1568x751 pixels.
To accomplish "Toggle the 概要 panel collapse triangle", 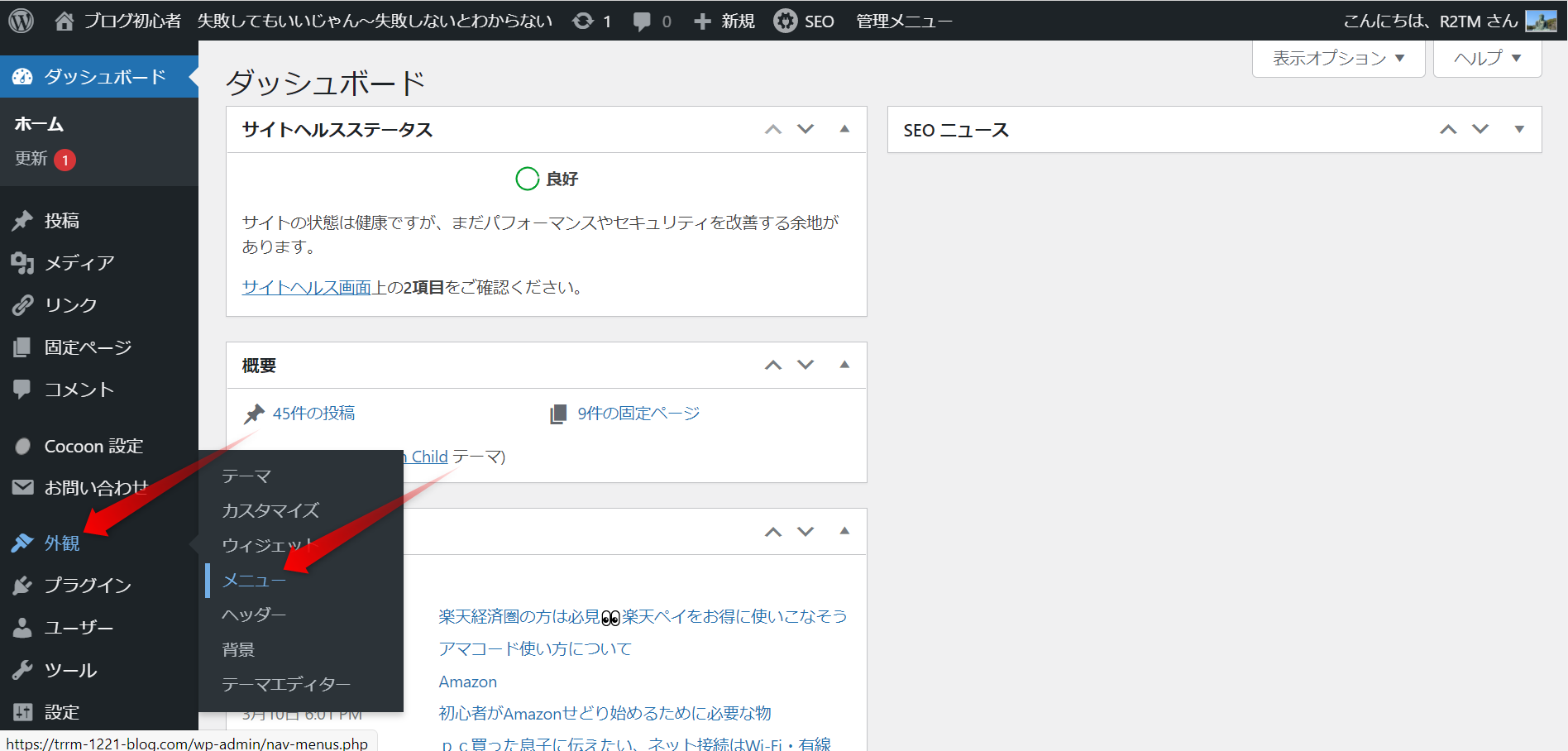I will point(844,365).
